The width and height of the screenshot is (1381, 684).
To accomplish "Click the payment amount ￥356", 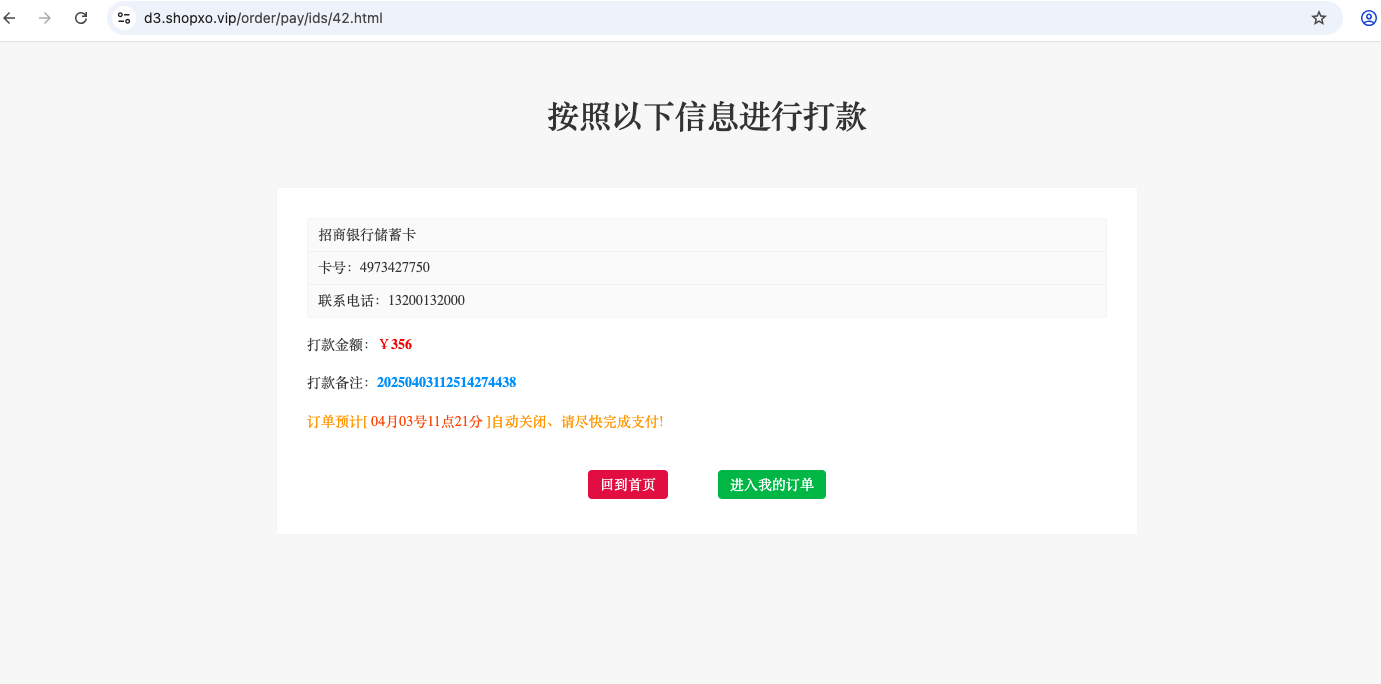I will (x=395, y=344).
